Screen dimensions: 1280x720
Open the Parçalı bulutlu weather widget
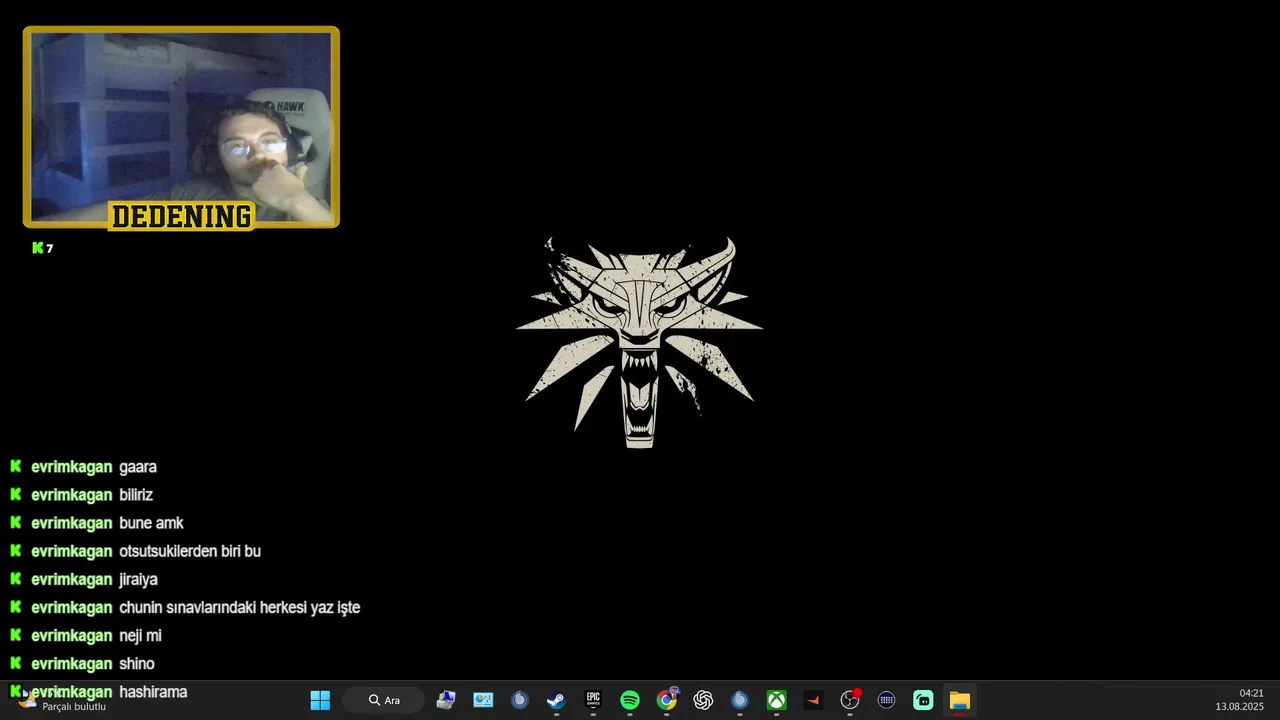62,701
